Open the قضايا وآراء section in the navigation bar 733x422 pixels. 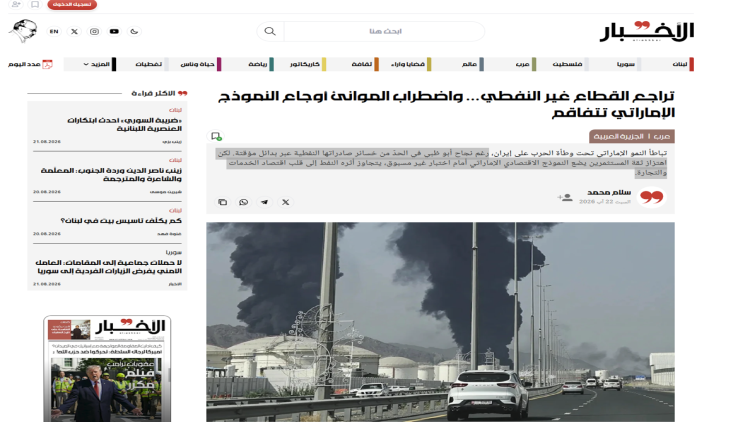(x=408, y=64)
